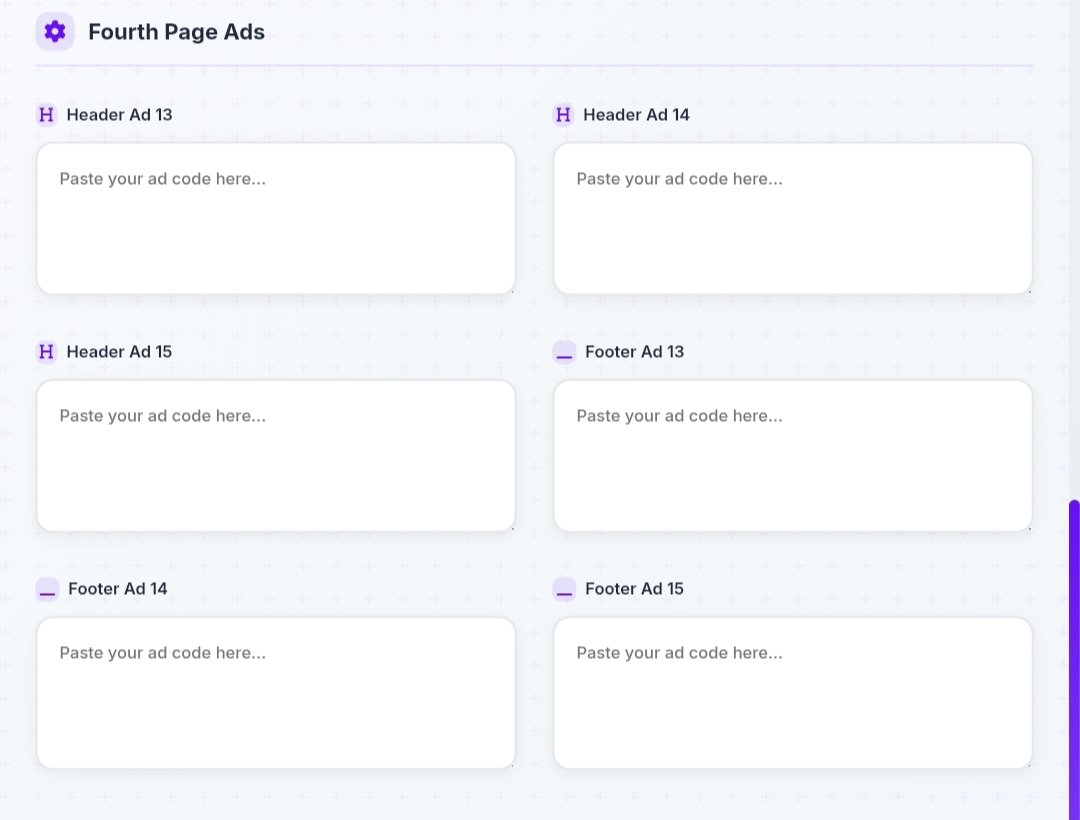
Task: Click the gear icon beside Fourth Page Ads
Action: pyautogui.click(x=55, y=32)
